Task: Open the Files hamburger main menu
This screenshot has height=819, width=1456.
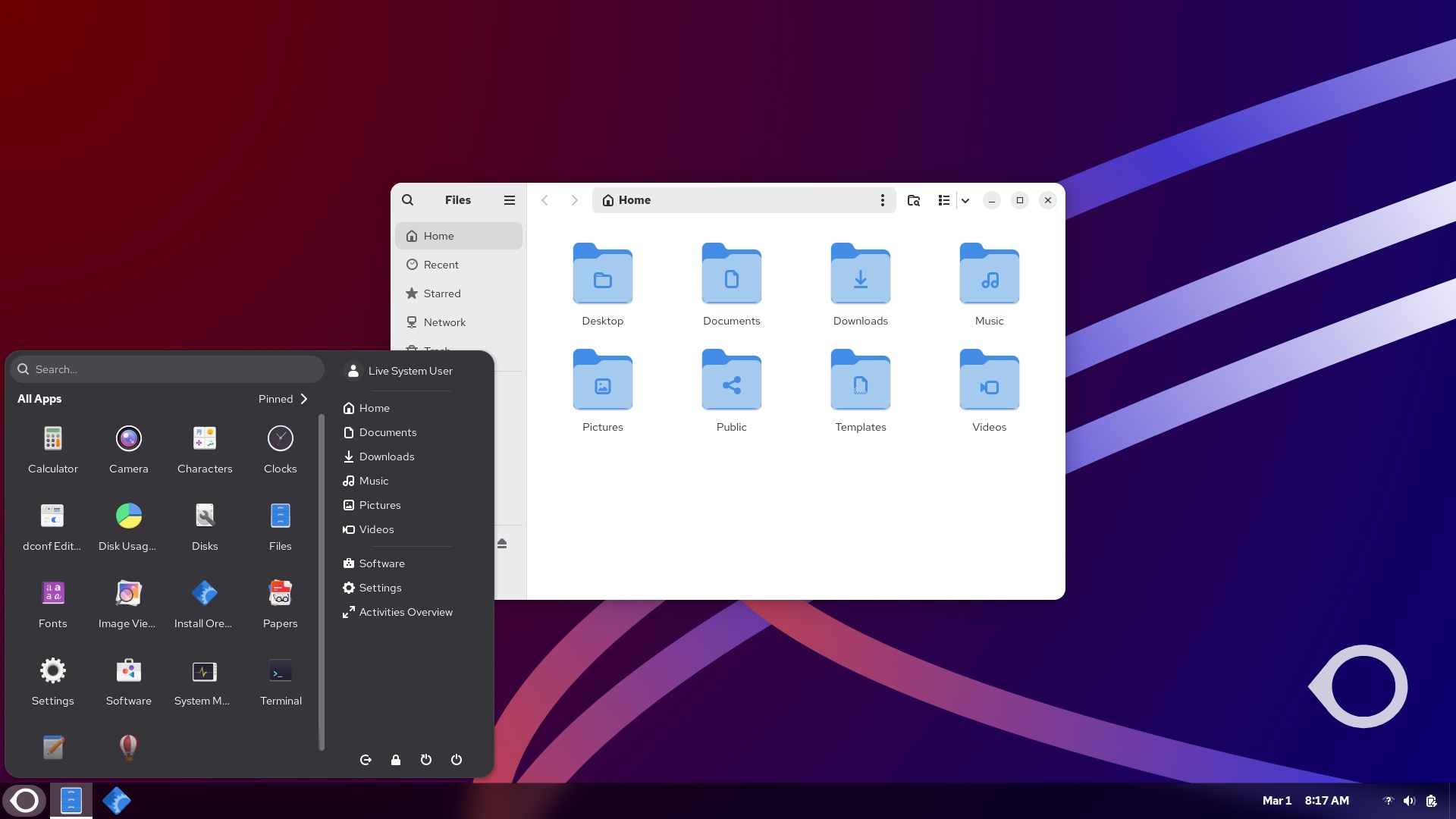Action: [x=510, y=200]
